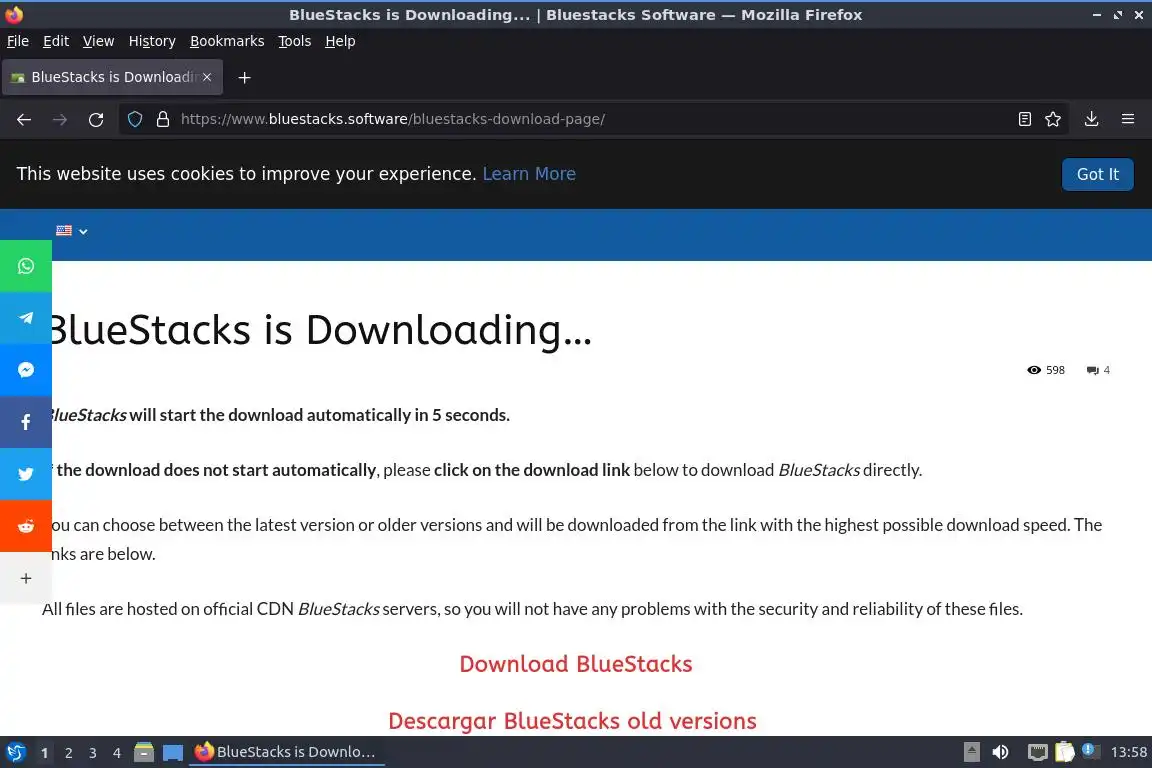Toggle reader view icon
1152x768 pixels.
[1024, 119]
